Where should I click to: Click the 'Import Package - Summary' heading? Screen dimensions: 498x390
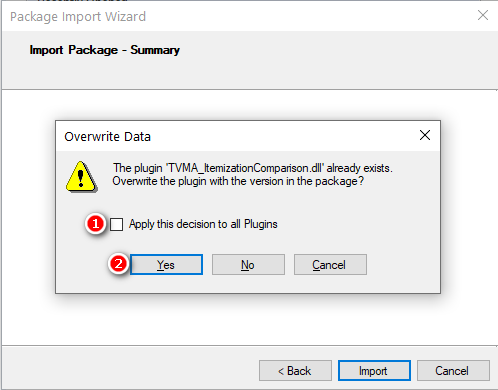[105, 50]
